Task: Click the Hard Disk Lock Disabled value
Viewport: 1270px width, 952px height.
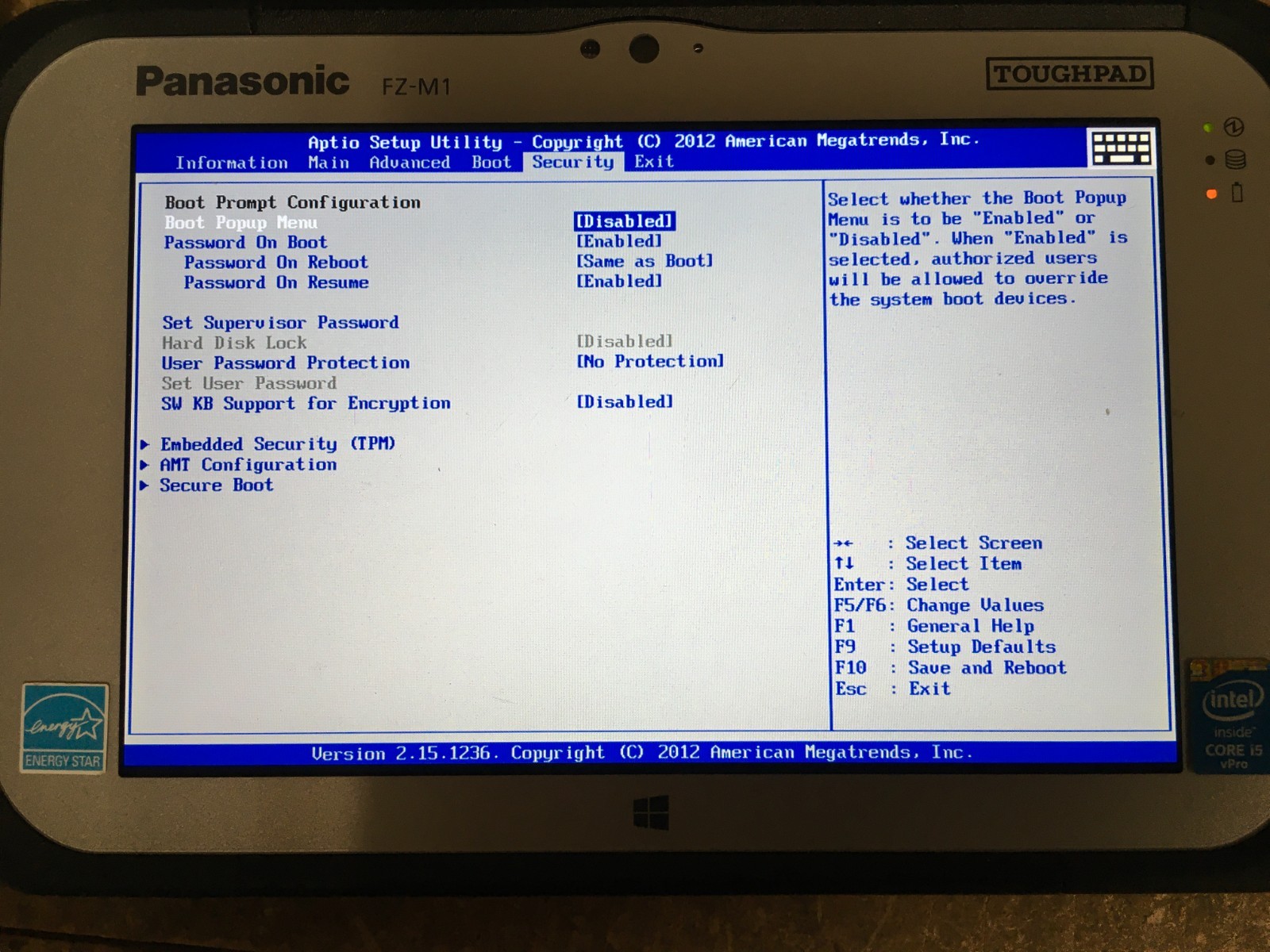Action: pos(625,341)
